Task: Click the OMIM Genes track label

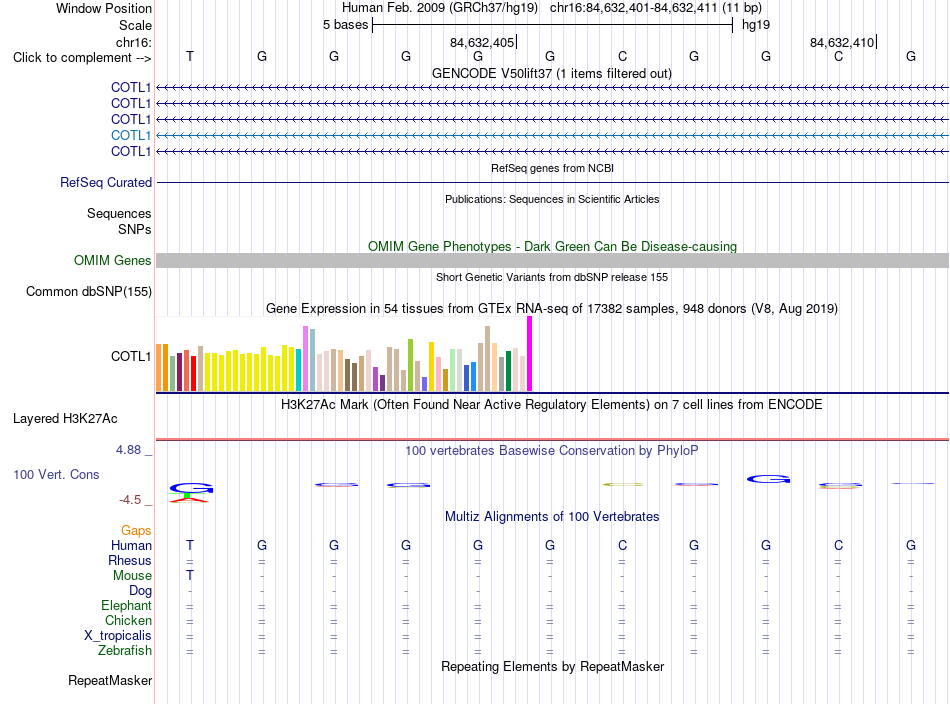Action: (x=112, y=261)
